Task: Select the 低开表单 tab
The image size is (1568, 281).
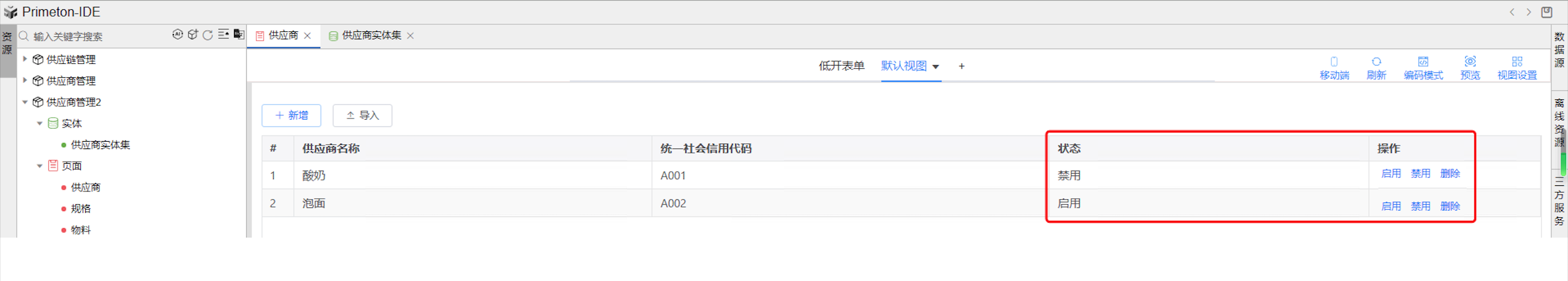Action: [841, 66]
